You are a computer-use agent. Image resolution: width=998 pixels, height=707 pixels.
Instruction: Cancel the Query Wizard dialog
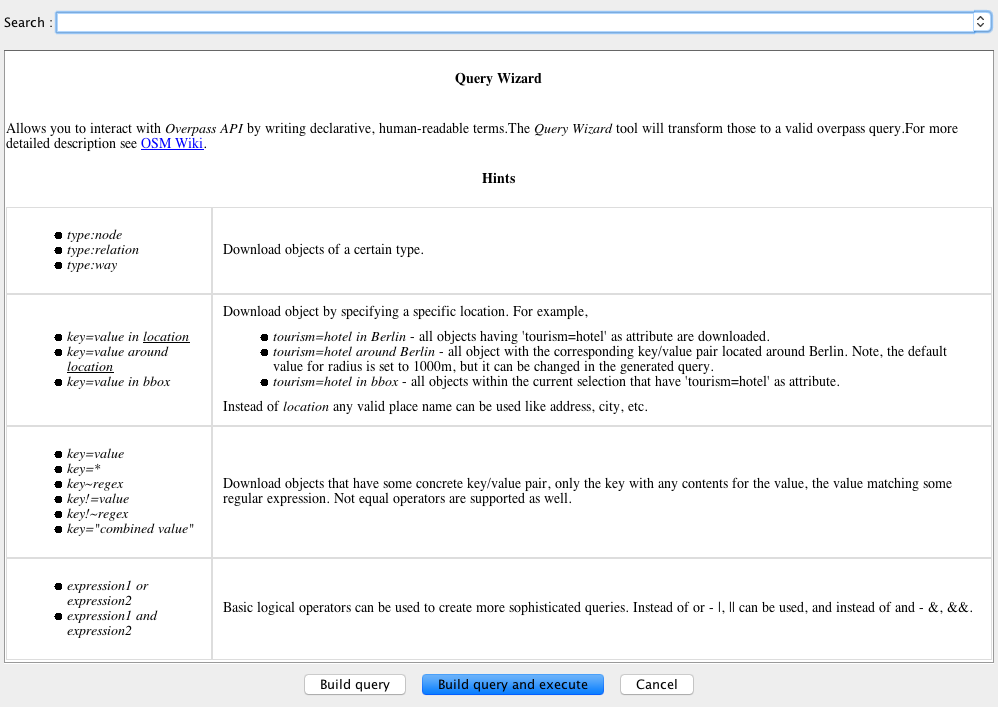656,685
